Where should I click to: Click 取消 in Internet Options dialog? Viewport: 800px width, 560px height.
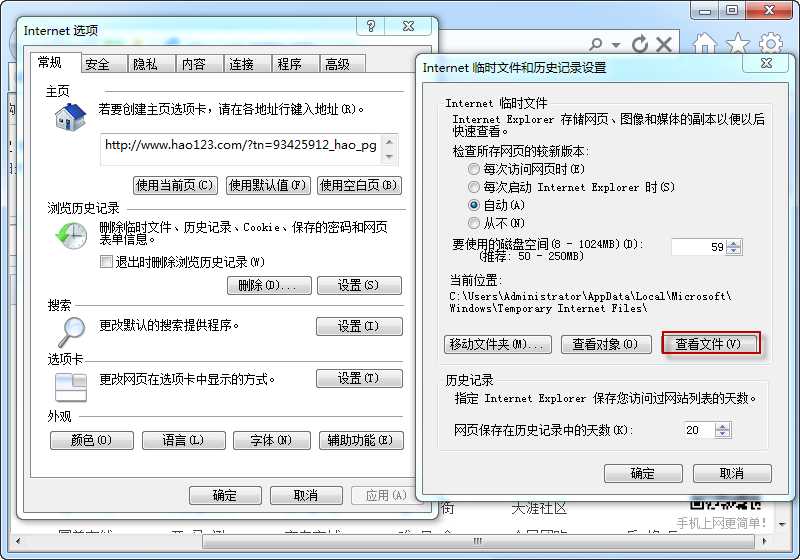[306, 495]
